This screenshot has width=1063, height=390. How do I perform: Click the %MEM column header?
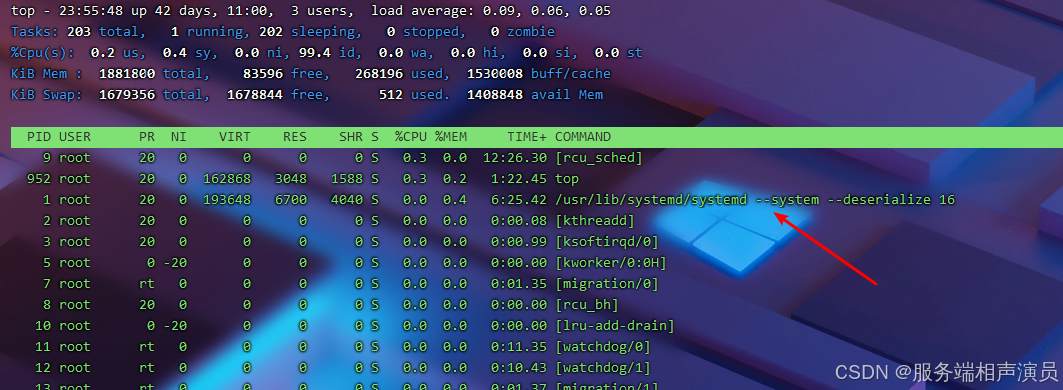[451, 137]
